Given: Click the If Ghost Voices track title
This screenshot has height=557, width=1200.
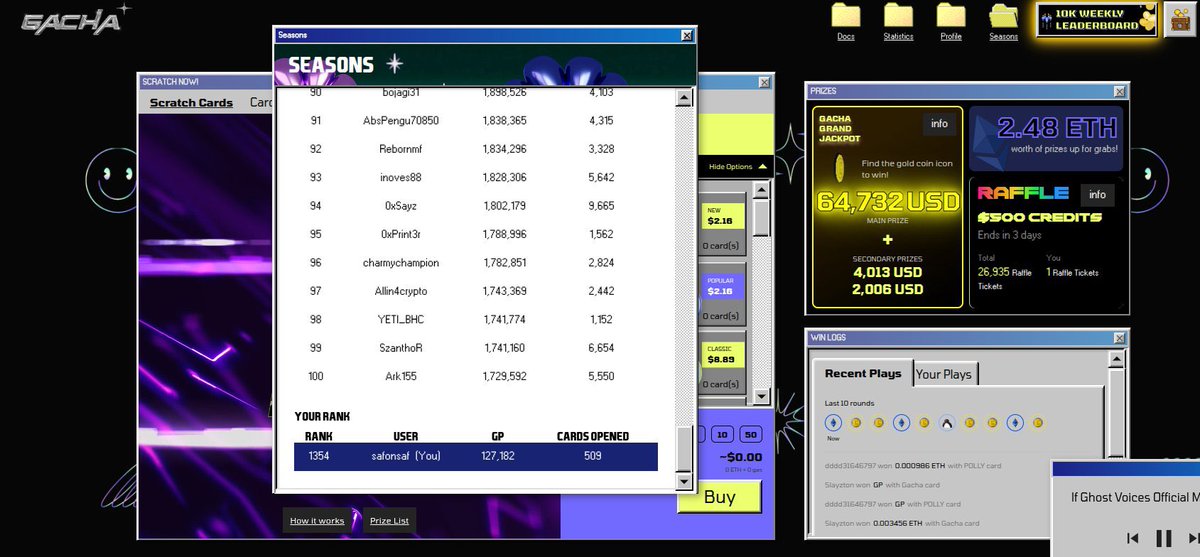Looking at the screenshot, I should (1135, 497).
